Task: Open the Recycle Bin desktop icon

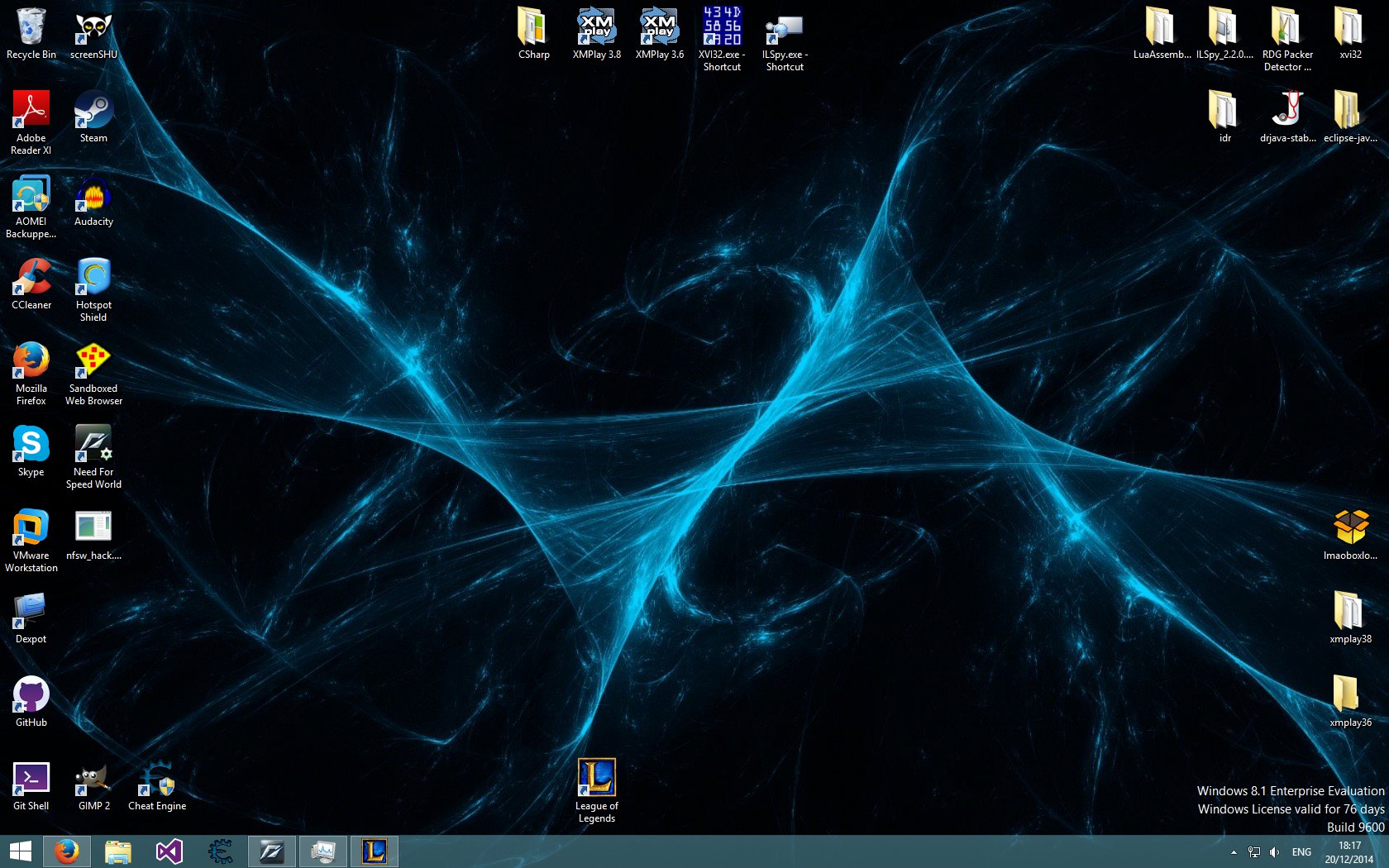Action: (31, 34)
